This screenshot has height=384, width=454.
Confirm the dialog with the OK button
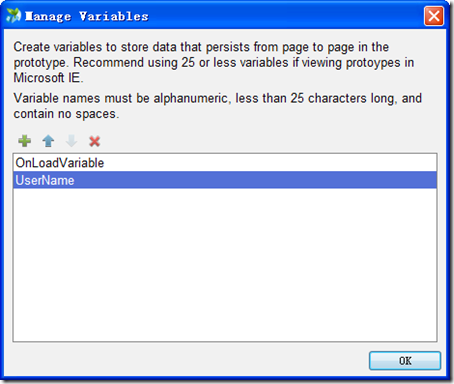click(x=405, y=361)
